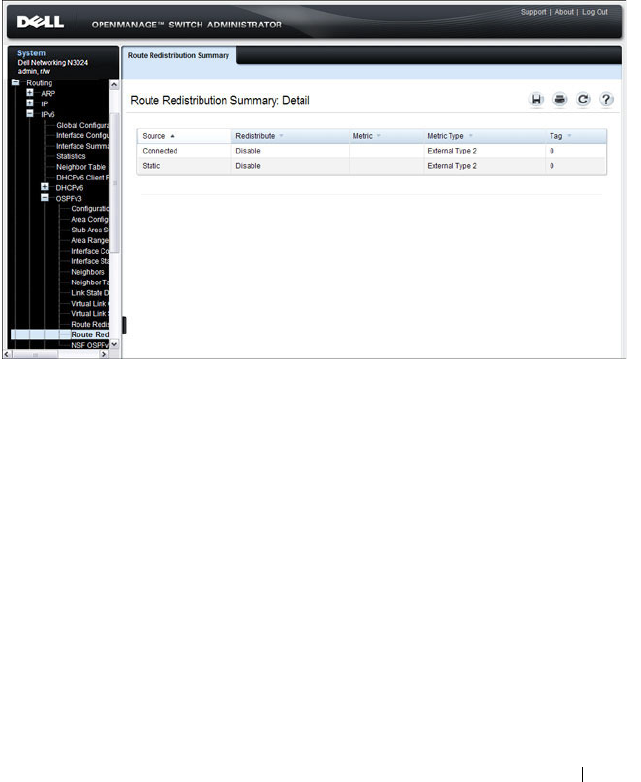Open the Neighbor Table tree item
The width and height of the screenshot is (641, 782).
tap(81, 167)
